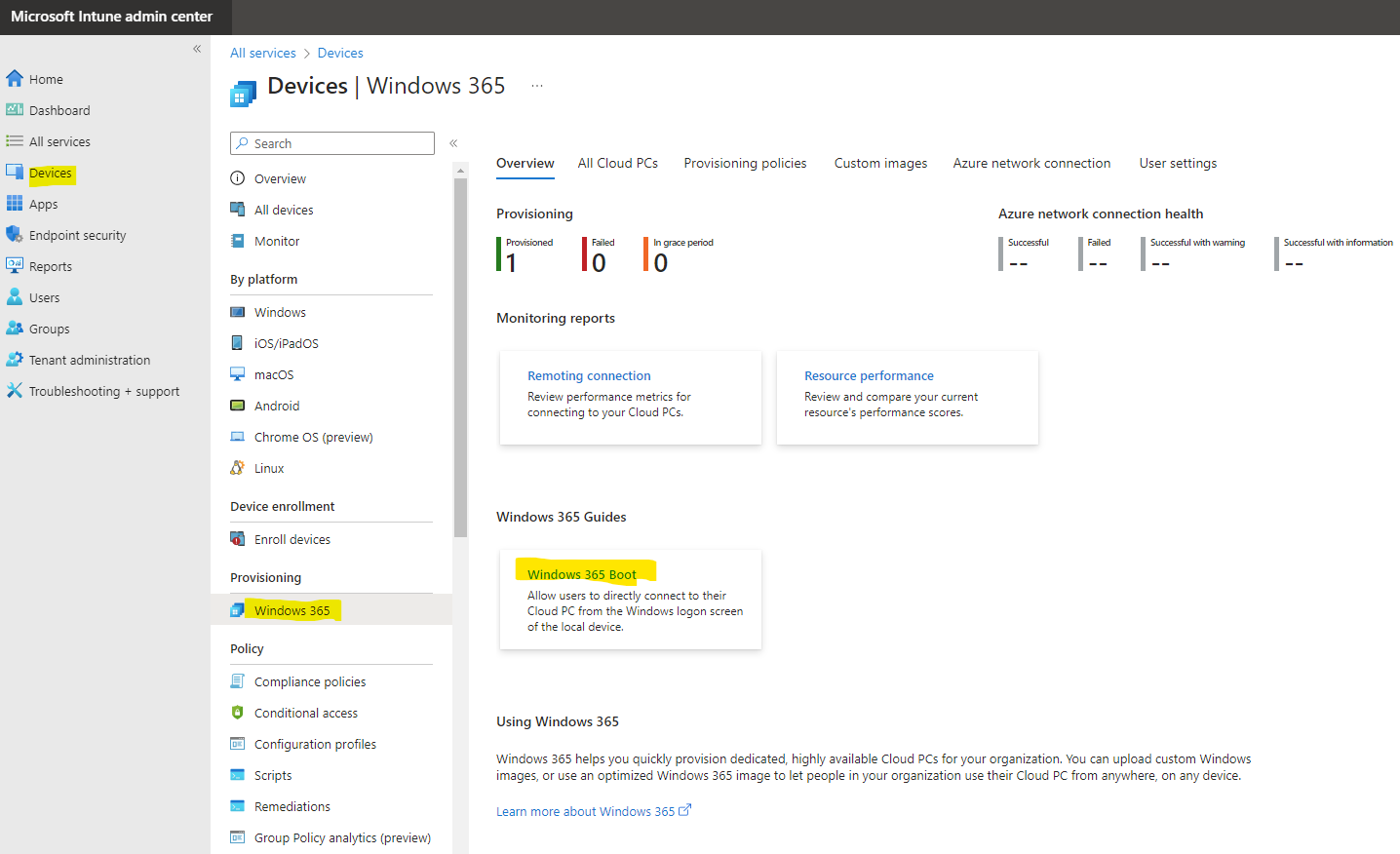Click the macOS platform icon
The width and height of the screenshot is (1400, 854).
(x=237, y=374)
